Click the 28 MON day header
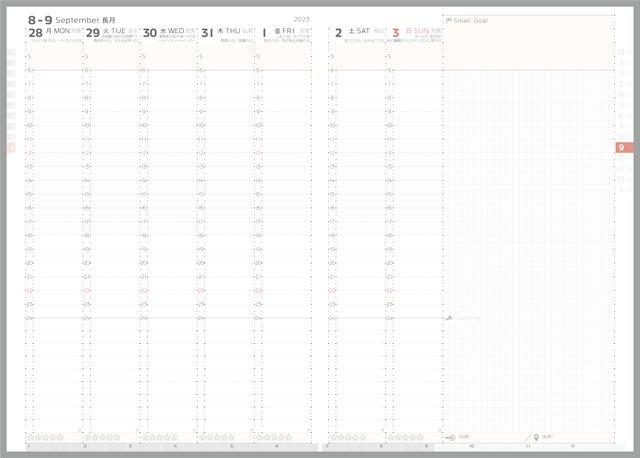640x458 pixels. pyautogui.click(x=50, y=32)
